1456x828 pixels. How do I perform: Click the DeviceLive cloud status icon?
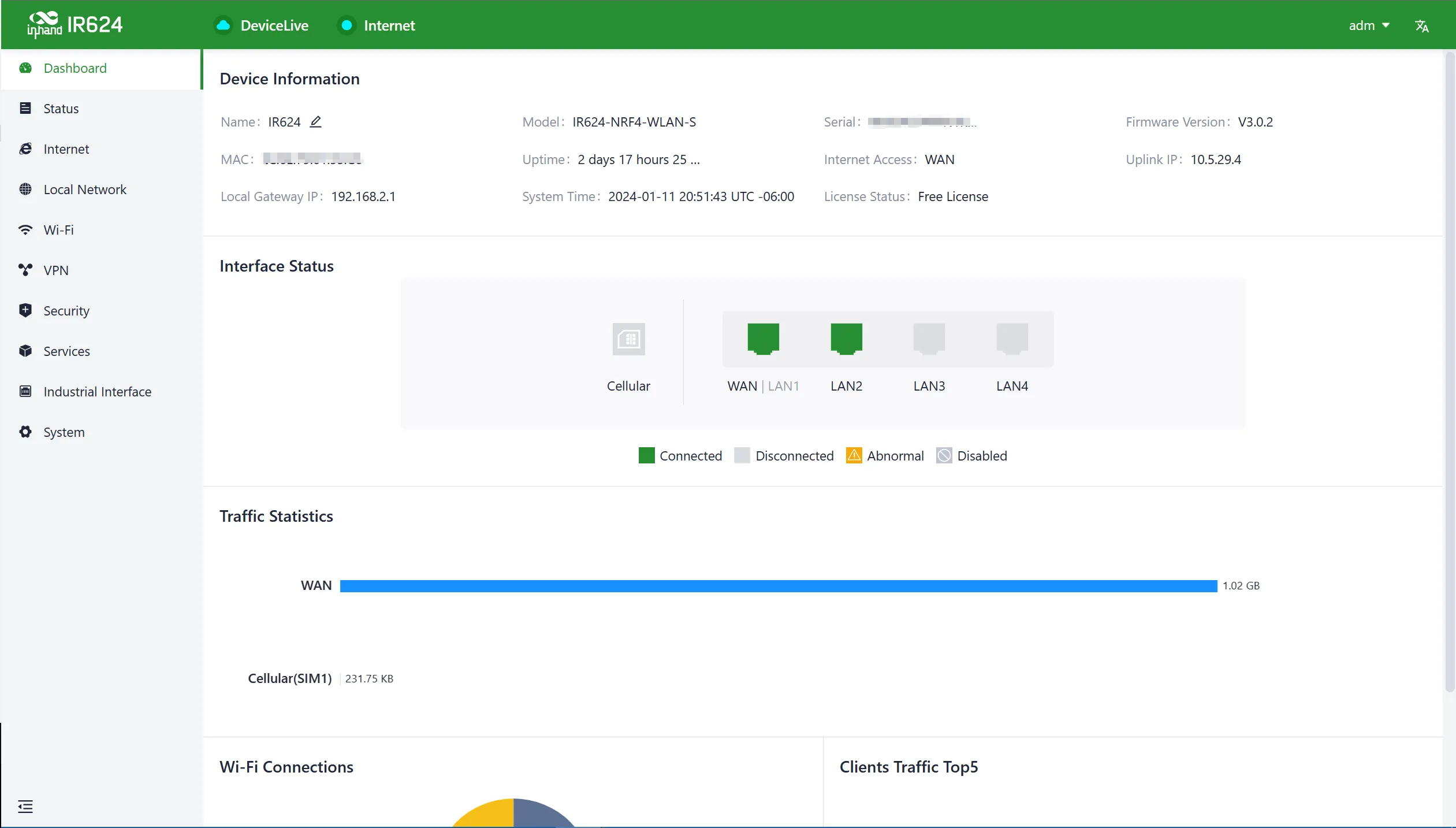tap(223, 25)
